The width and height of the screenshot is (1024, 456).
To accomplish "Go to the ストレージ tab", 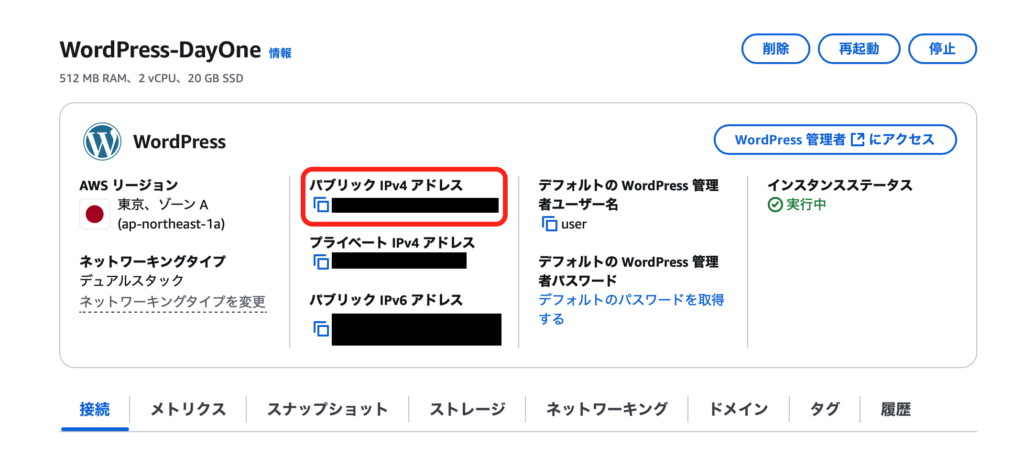I will (x=467, y=410).
